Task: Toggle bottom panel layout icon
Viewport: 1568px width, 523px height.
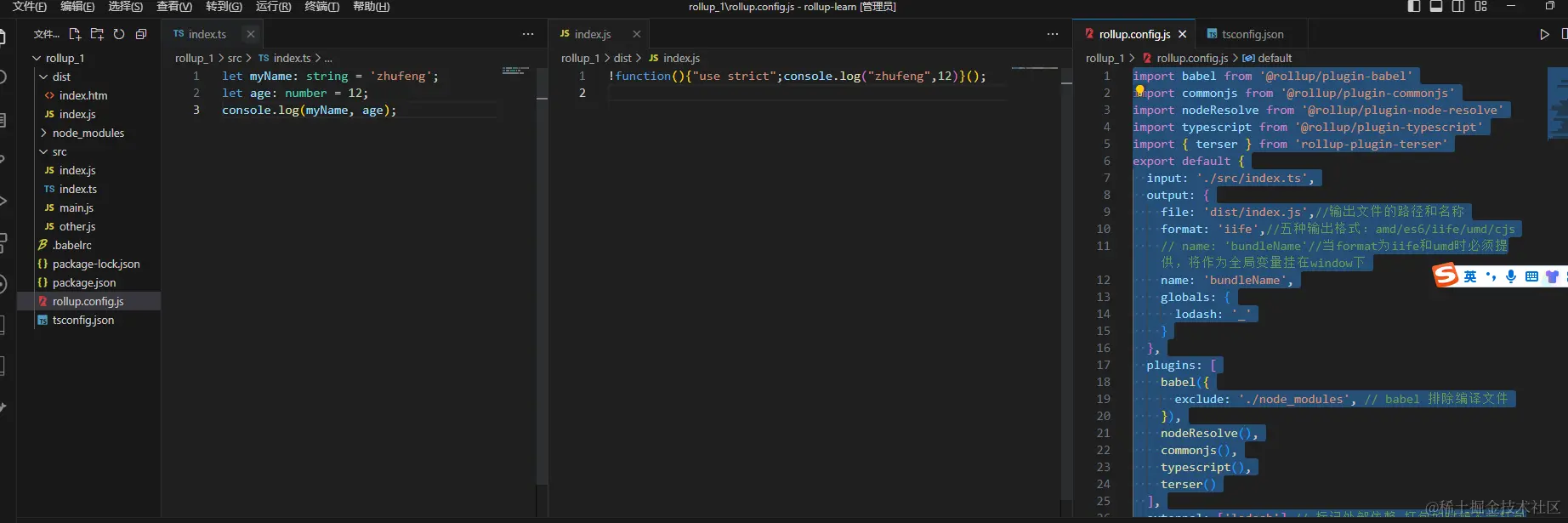Action: click(x=1436, y=6)
